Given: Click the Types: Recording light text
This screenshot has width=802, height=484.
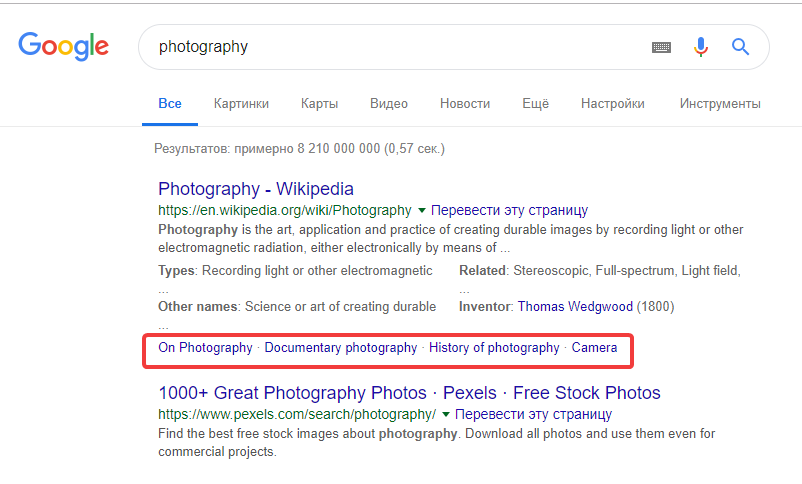Looking at the screenshot, I should (295, 271).
